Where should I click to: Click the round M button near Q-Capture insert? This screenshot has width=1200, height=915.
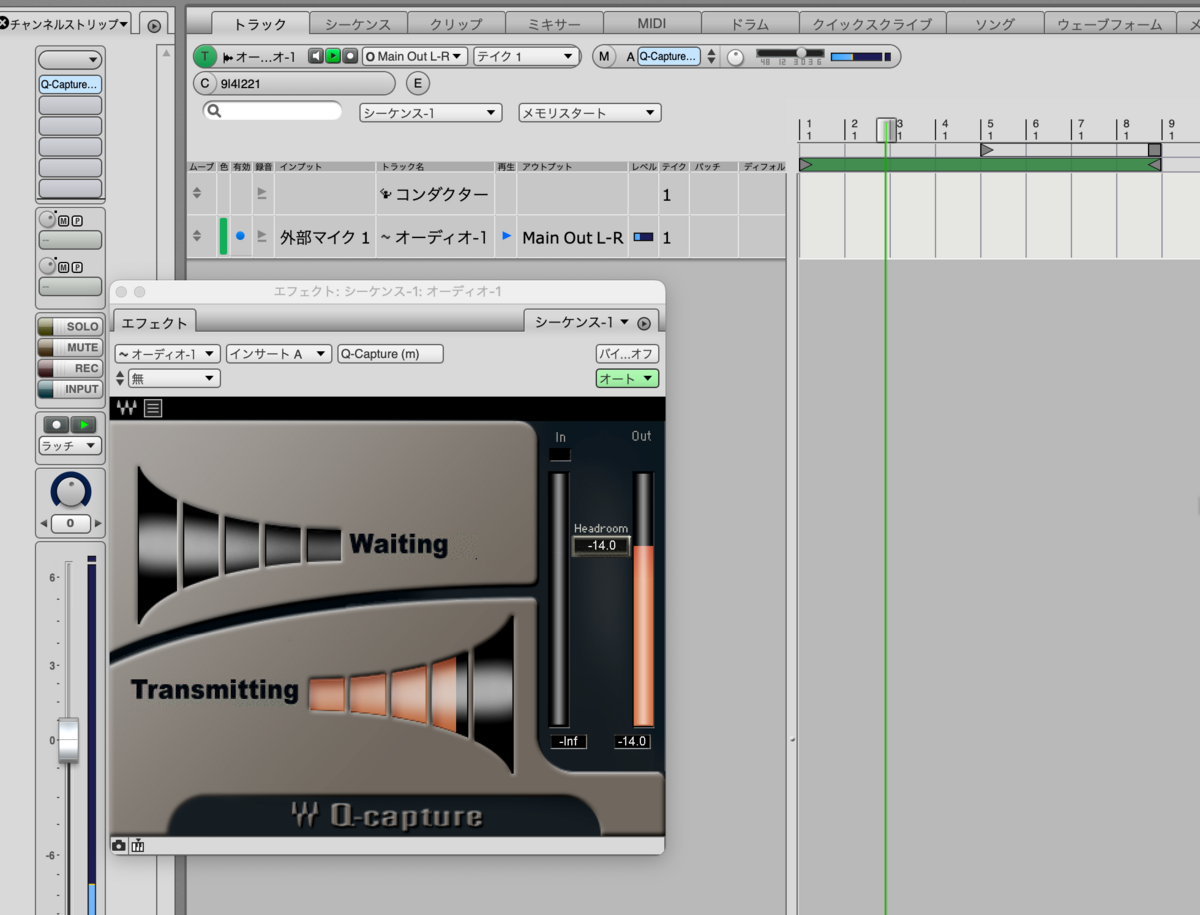(604, 57)
